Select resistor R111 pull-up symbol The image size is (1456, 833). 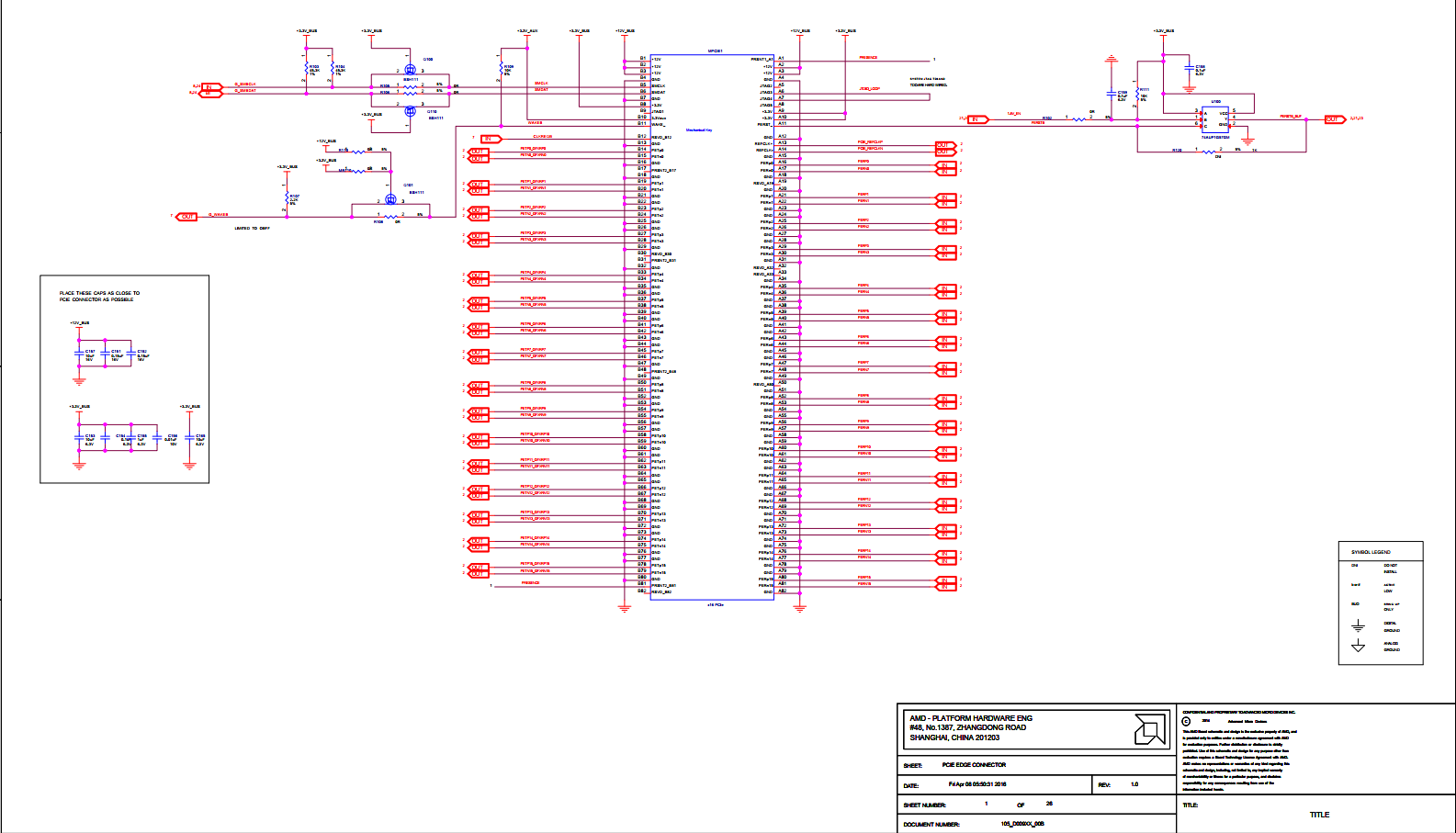[1137, 95]
